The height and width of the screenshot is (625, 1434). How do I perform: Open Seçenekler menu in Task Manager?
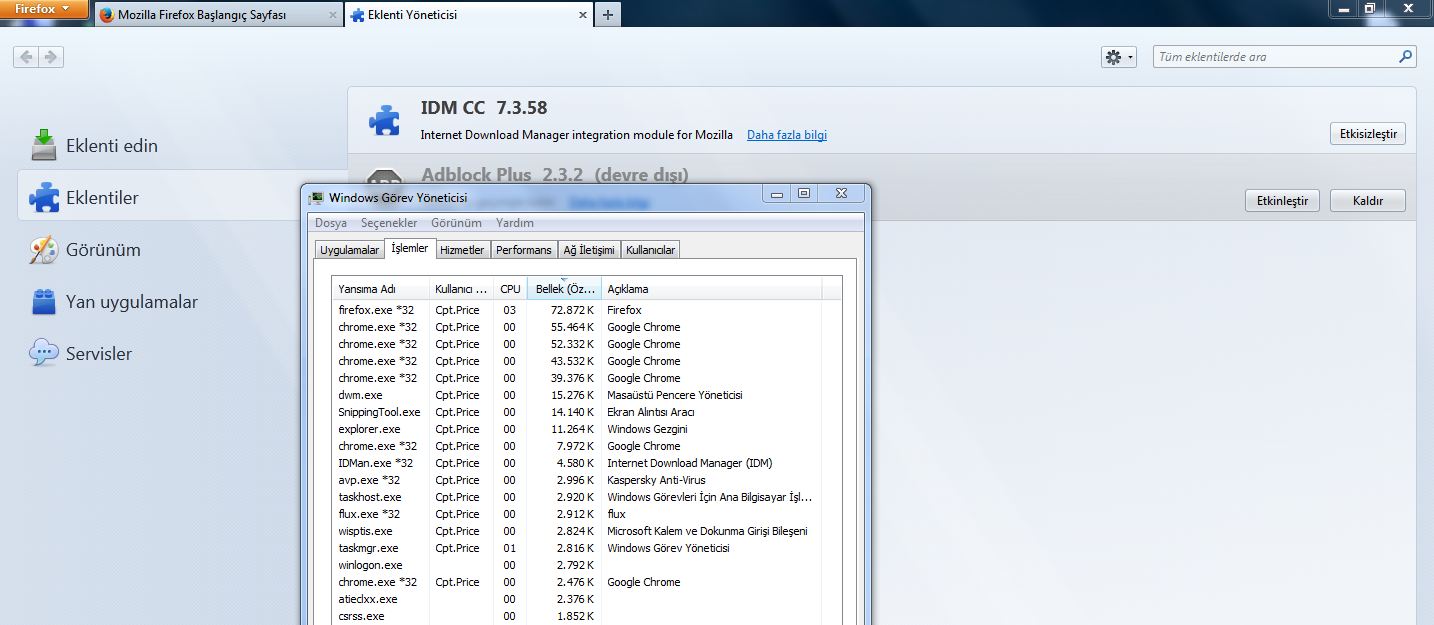(389, 223)
